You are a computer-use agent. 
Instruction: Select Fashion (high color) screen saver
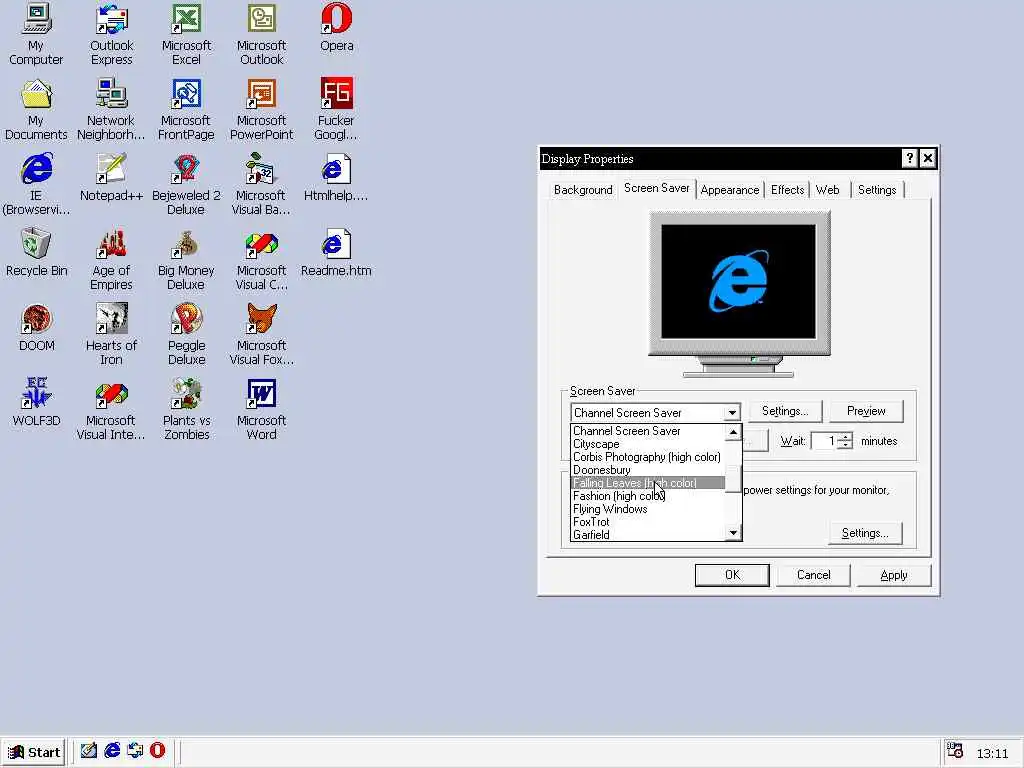[x=647, y=496]
